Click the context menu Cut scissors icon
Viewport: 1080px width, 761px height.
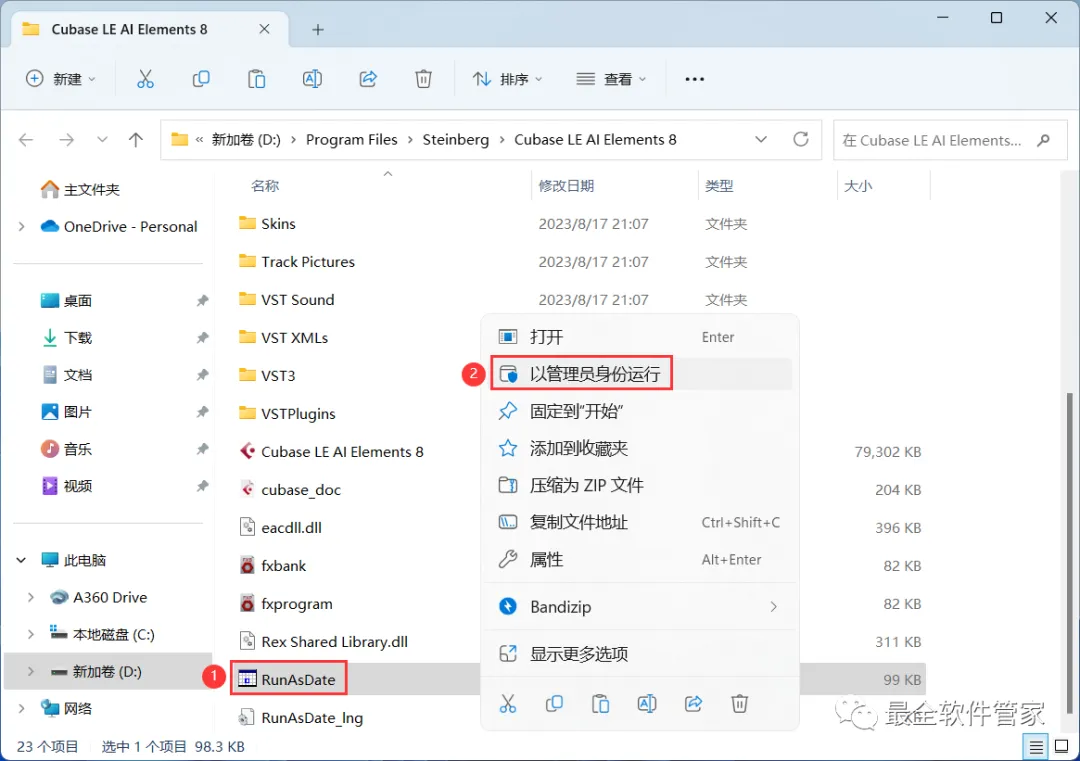(x=508, y=704)
